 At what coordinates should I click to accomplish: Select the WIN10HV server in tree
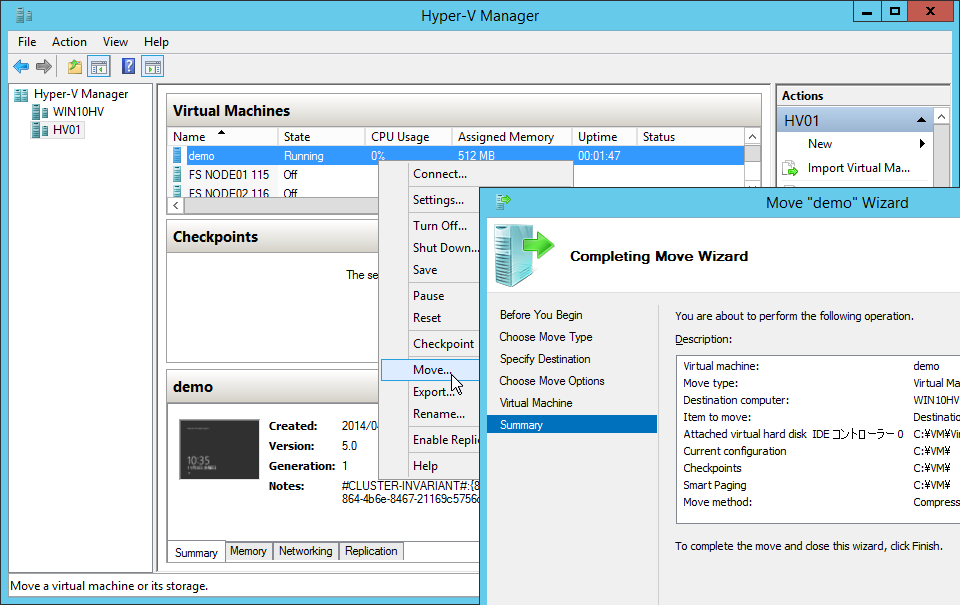[x=77, y=112]
